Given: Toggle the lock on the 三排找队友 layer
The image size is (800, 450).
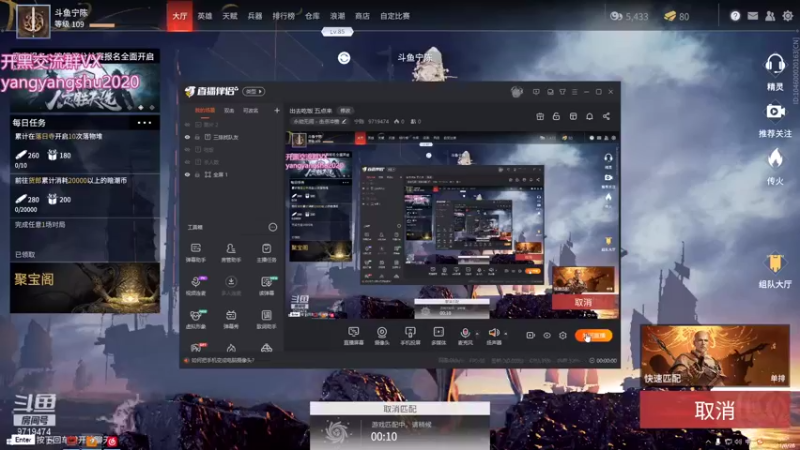Looking at the screenshot, I should click(197, 137).
